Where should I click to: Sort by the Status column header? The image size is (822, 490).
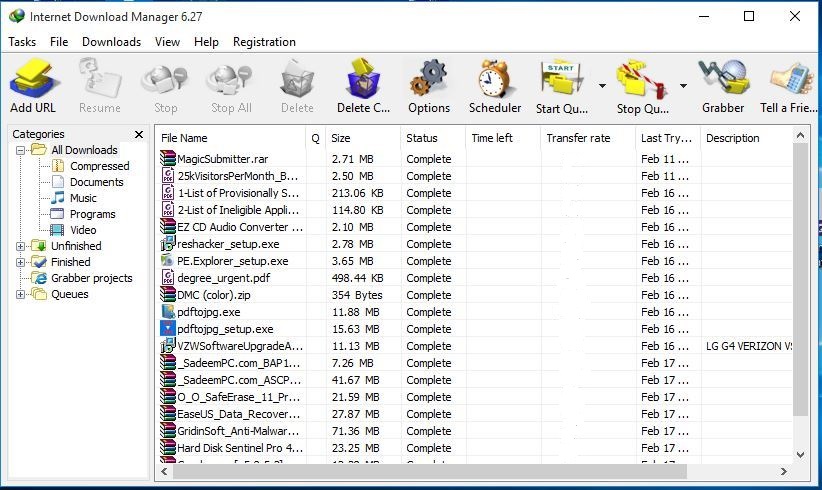433,138
